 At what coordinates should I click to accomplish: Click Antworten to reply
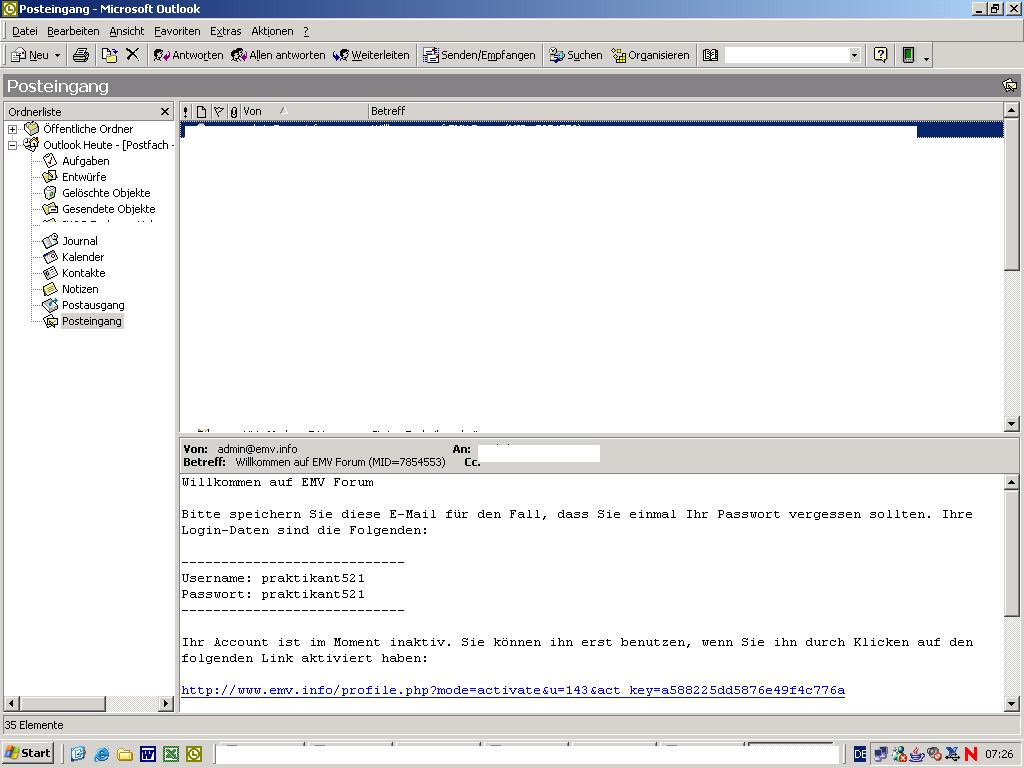point(189,56)
